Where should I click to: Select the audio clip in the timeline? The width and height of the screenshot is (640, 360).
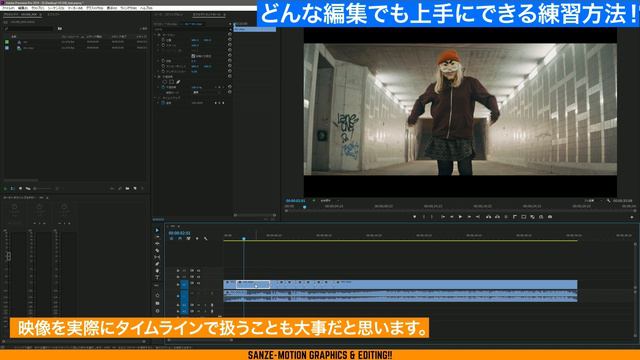tap(400, 296)
